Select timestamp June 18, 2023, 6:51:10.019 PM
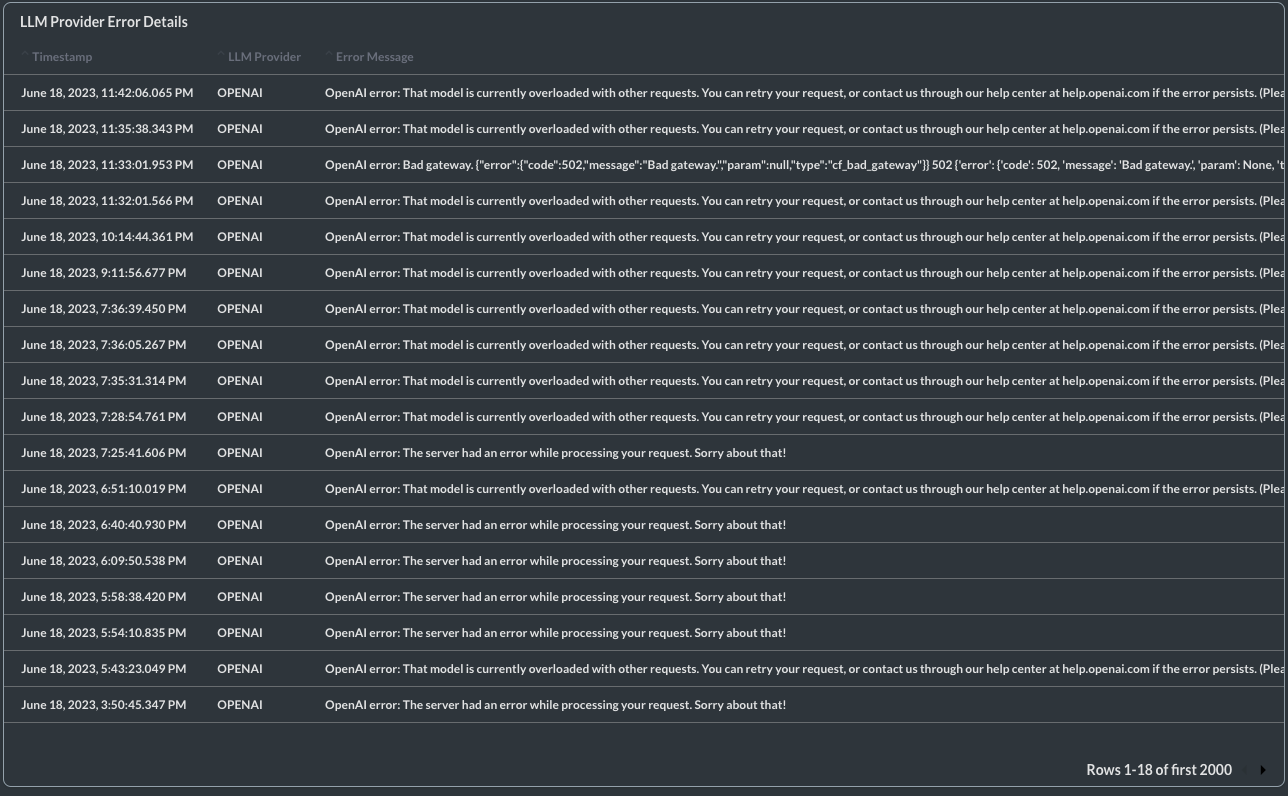The height and width of the screenshot is (796, 1288). tap(103, 489)
